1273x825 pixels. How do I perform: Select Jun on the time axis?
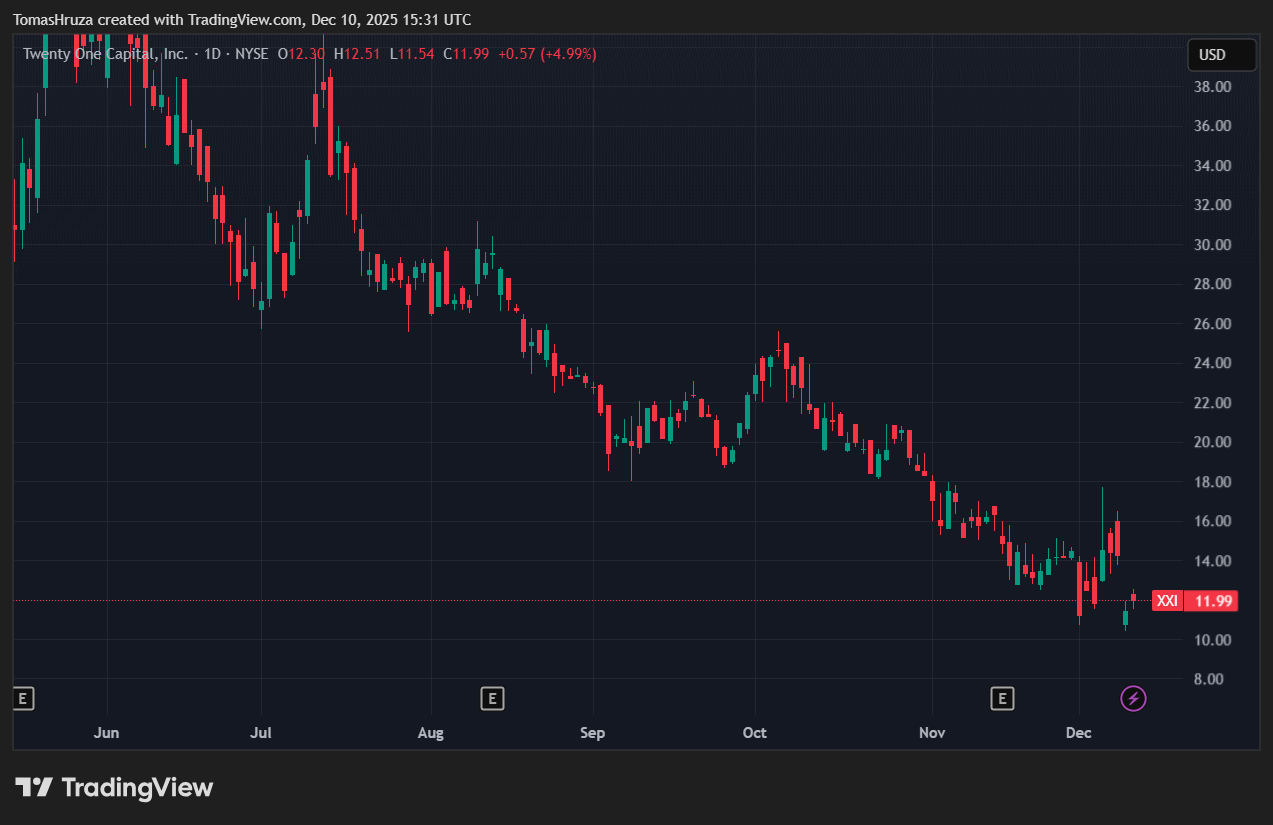point(106,733)
